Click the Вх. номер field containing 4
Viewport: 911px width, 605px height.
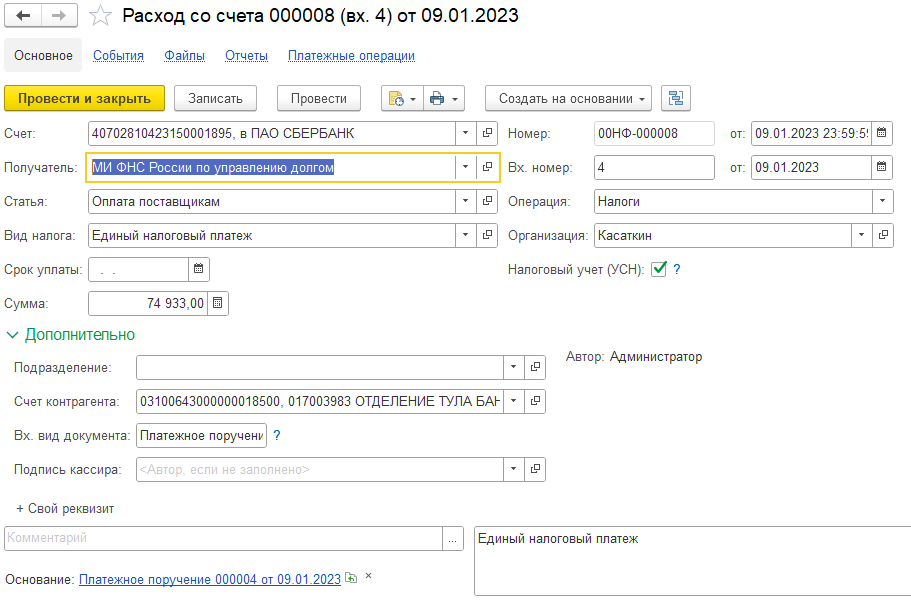pyautogui.click(x=654, y=167)
